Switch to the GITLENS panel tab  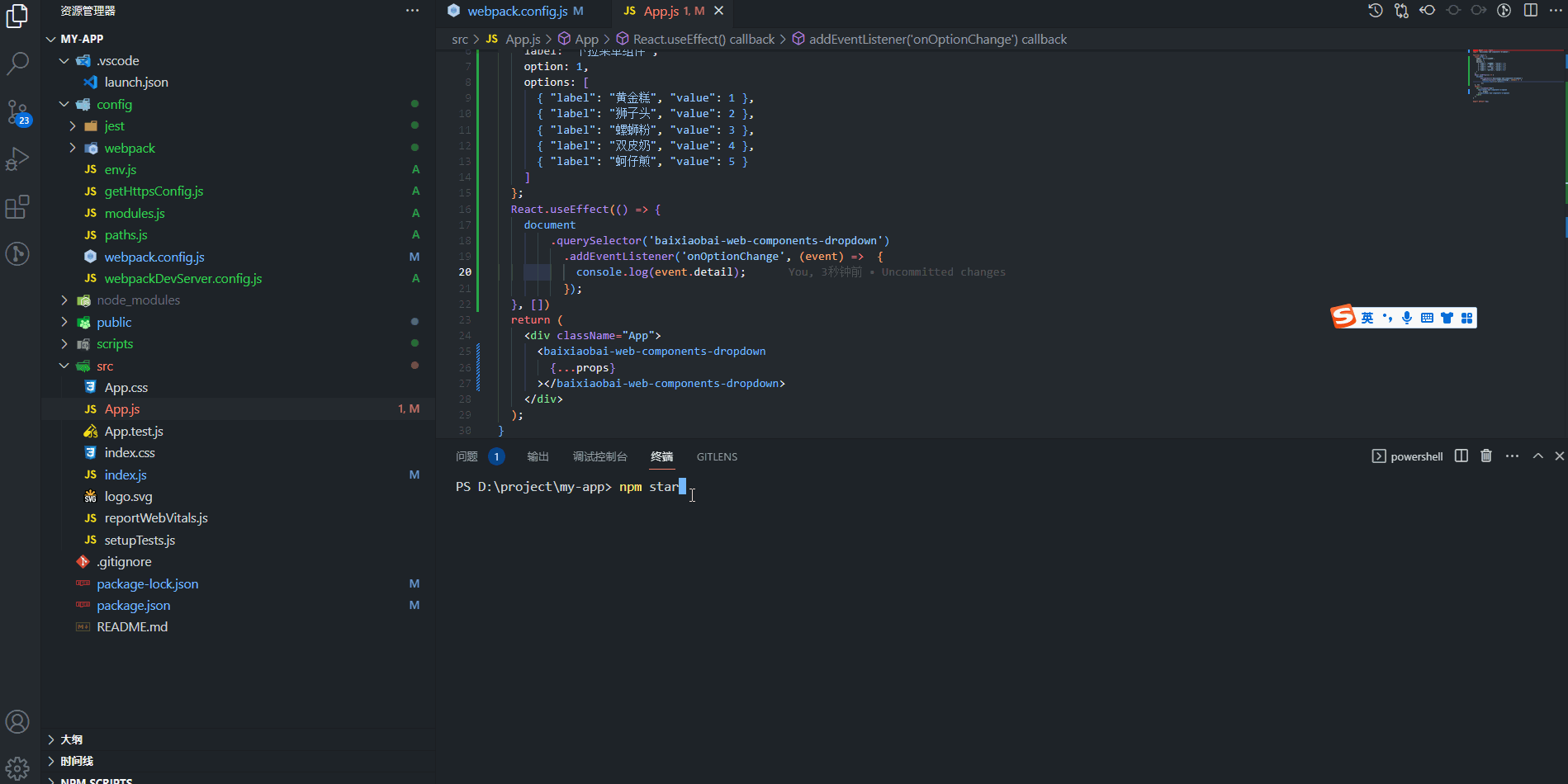pyautogui.click(x=716, y=456)
